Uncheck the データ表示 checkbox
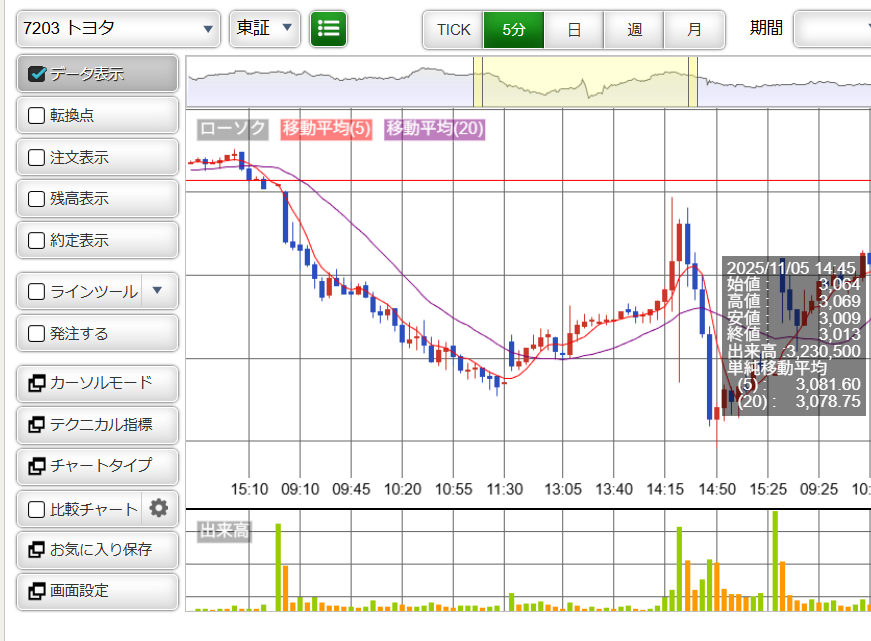 (37, 74)
